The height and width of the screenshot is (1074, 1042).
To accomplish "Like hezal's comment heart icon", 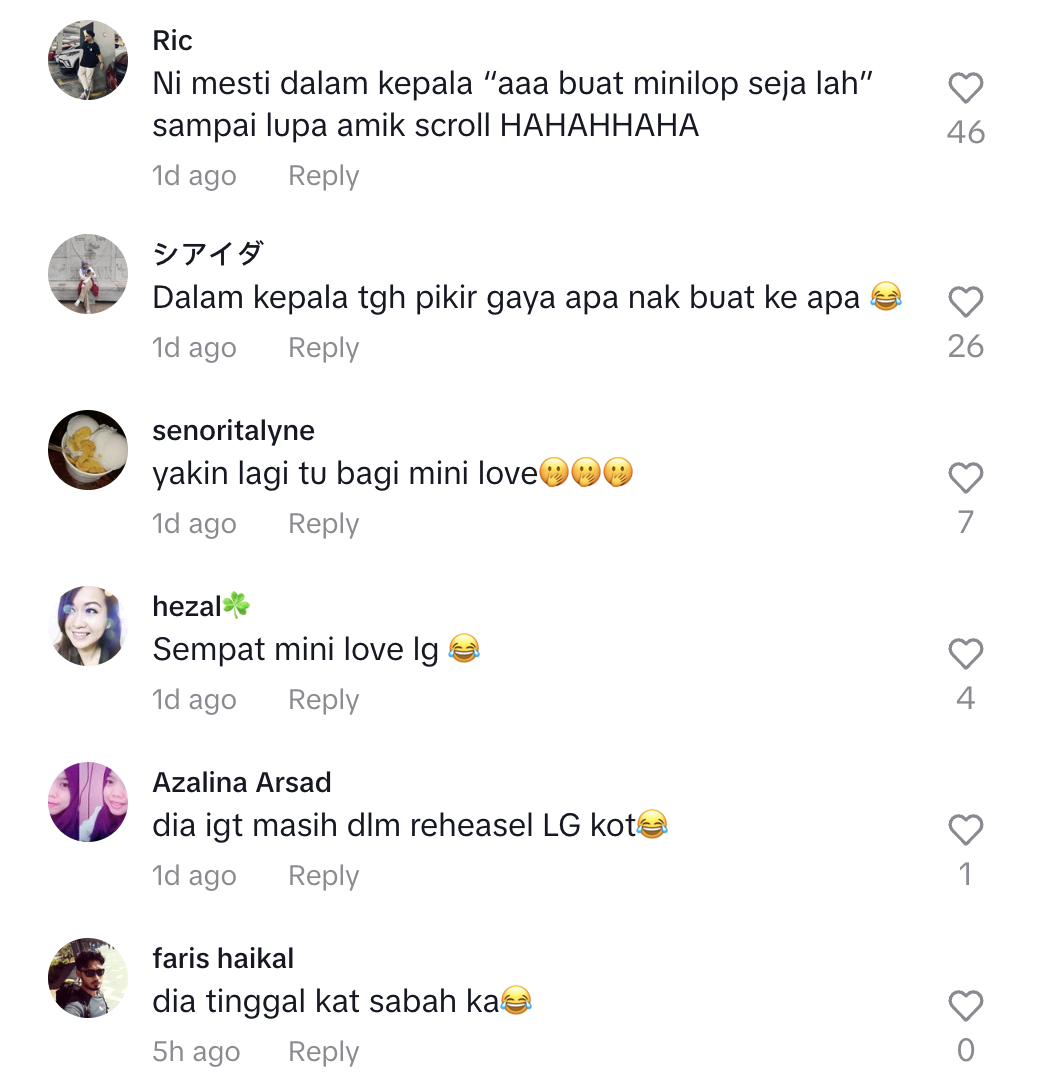I will coord(965,654).
